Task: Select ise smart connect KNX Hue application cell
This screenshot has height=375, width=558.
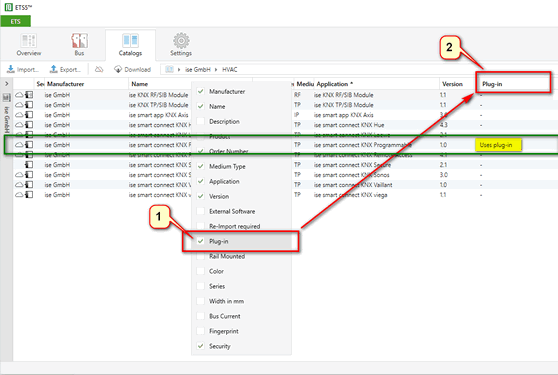Action: [x=349, y=125]
